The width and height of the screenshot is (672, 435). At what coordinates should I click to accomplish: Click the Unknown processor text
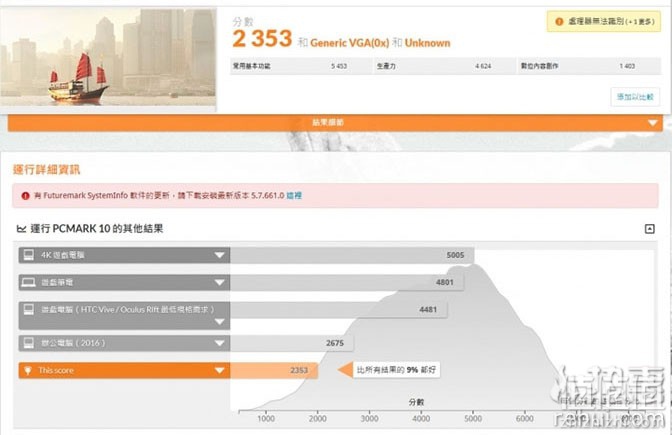click(427, 43)
